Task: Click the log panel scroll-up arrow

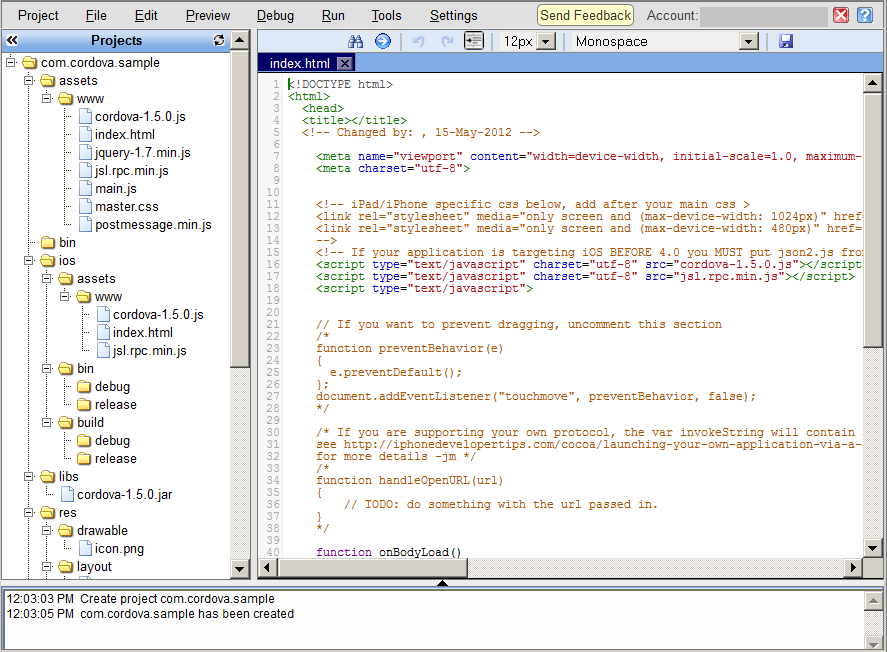Action: (x=873, y=601)
